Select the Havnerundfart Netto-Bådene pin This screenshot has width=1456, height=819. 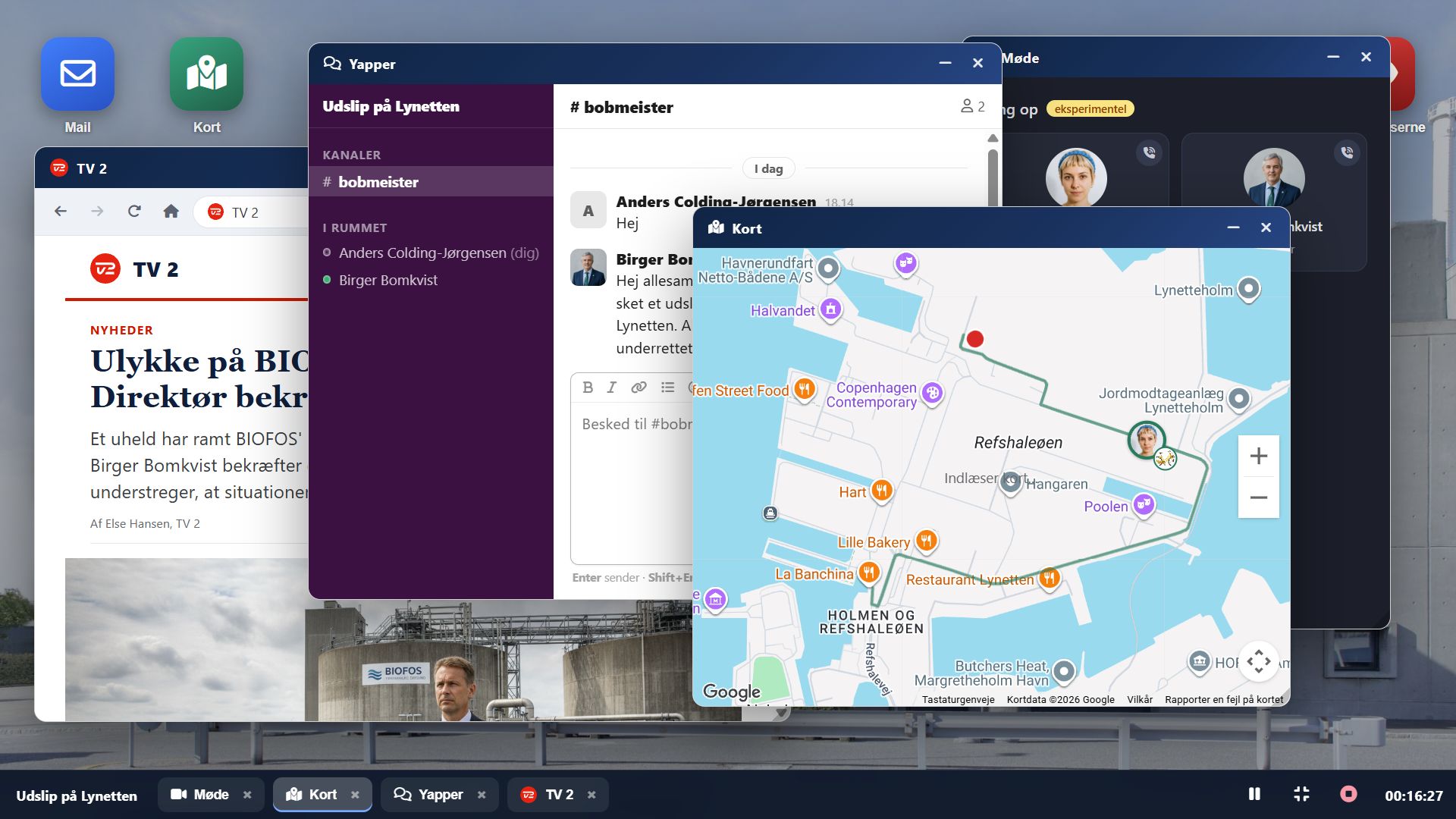click(828, 268)
